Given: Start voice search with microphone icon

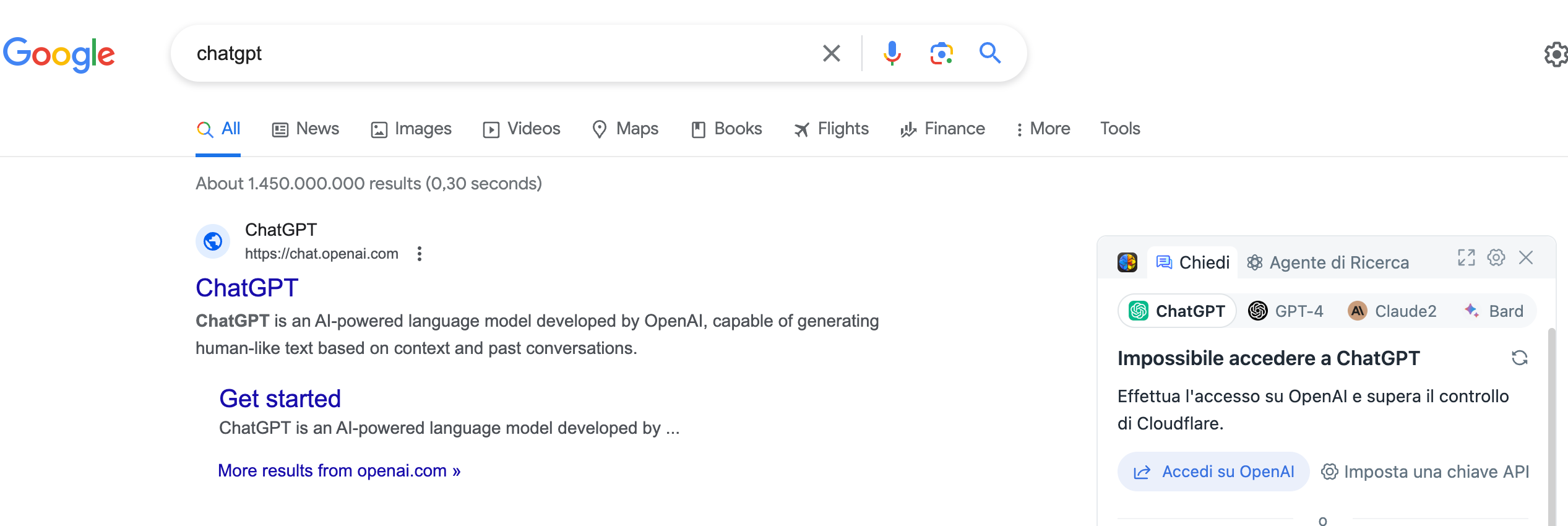Looking at the screenshot, I should pos(892,53).
